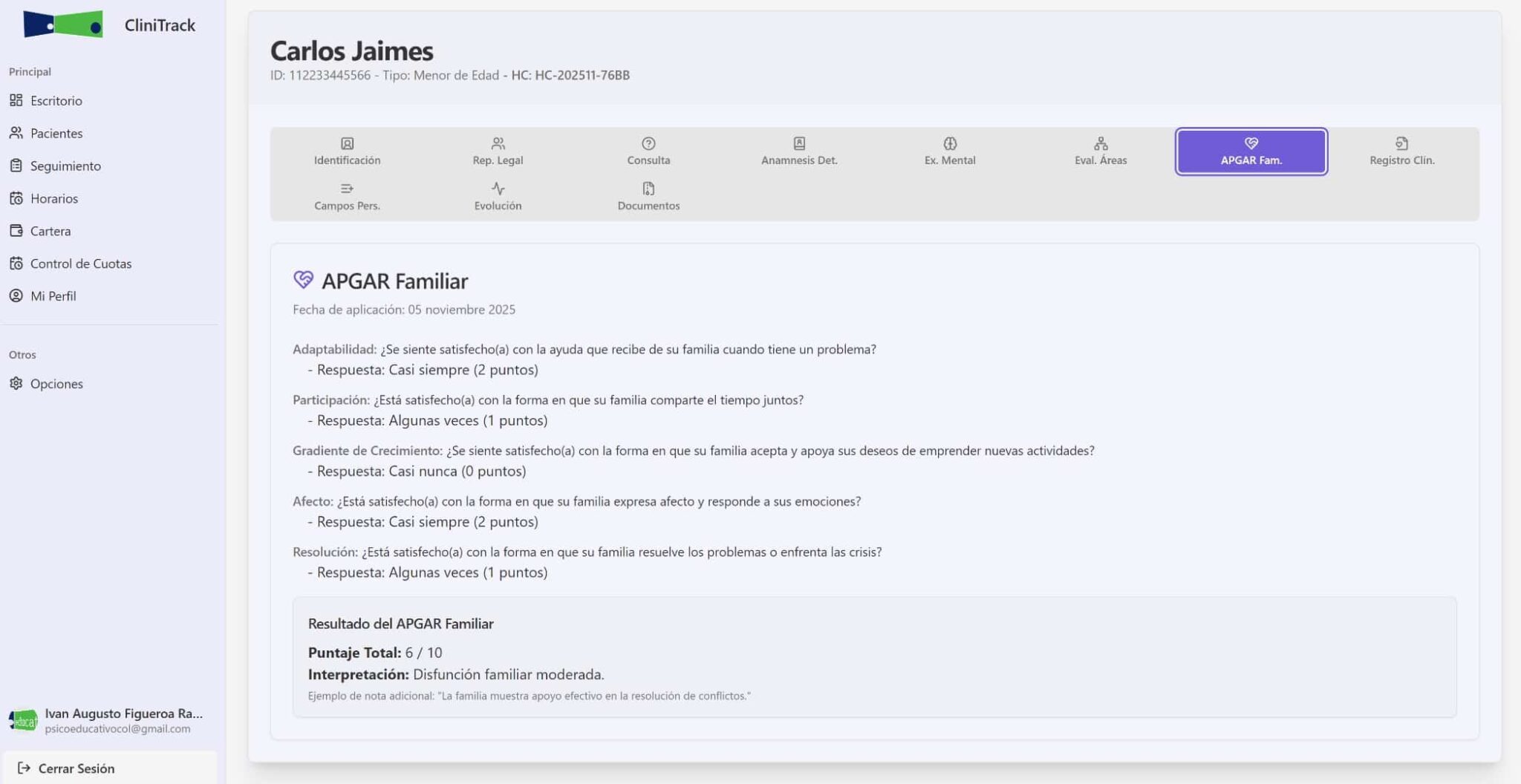The height and width of the screenshot is (784, 1521).
Task: Click the Cartera wallet icon
Action: 16,231
